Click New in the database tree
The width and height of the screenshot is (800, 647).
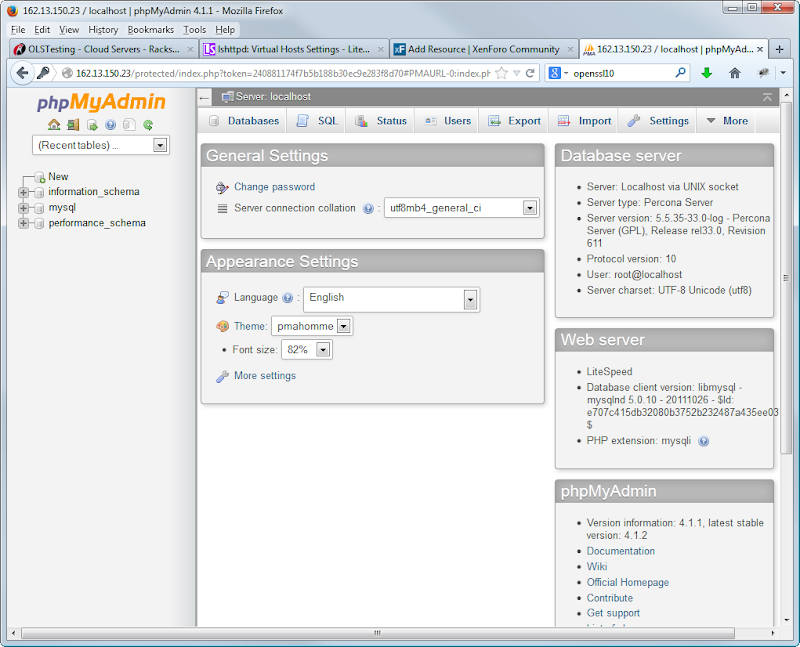pos(58,177)
